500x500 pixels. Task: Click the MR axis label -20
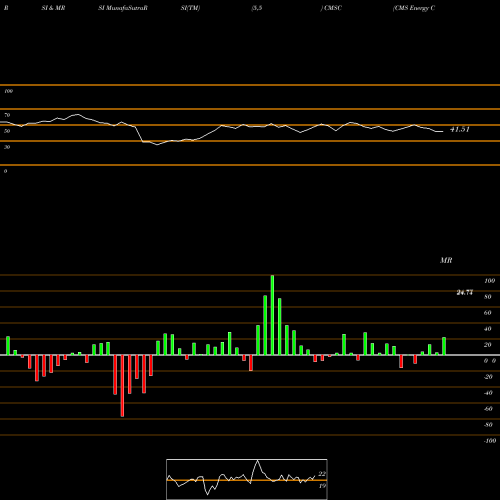click(488, 377)
